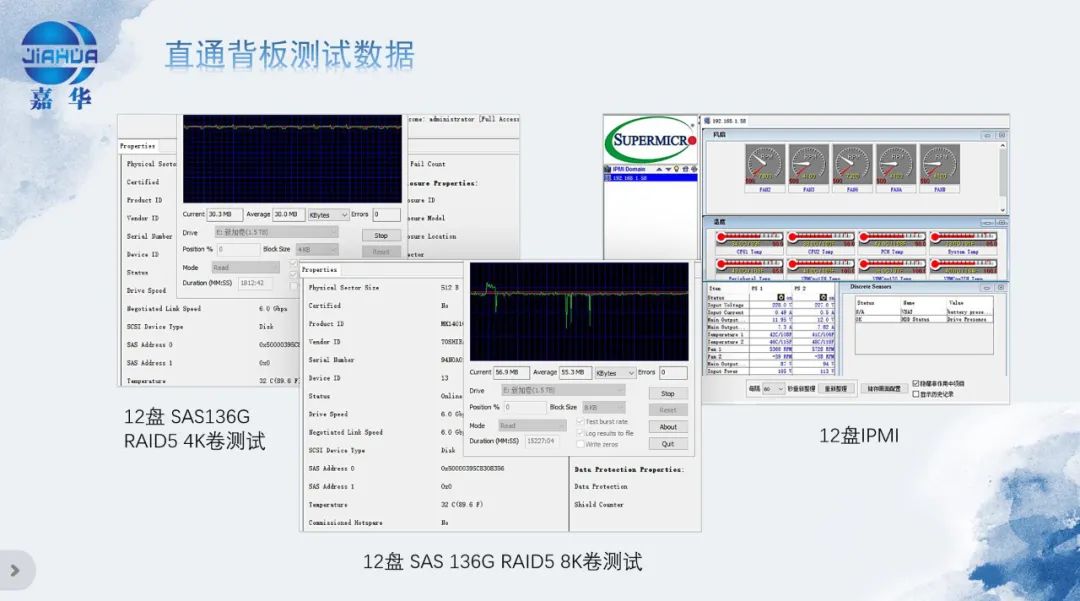This screenshot has width=1080, height=601.
Task: Click the slide navigation arrow at bottom-left
Action: (15, 570)
